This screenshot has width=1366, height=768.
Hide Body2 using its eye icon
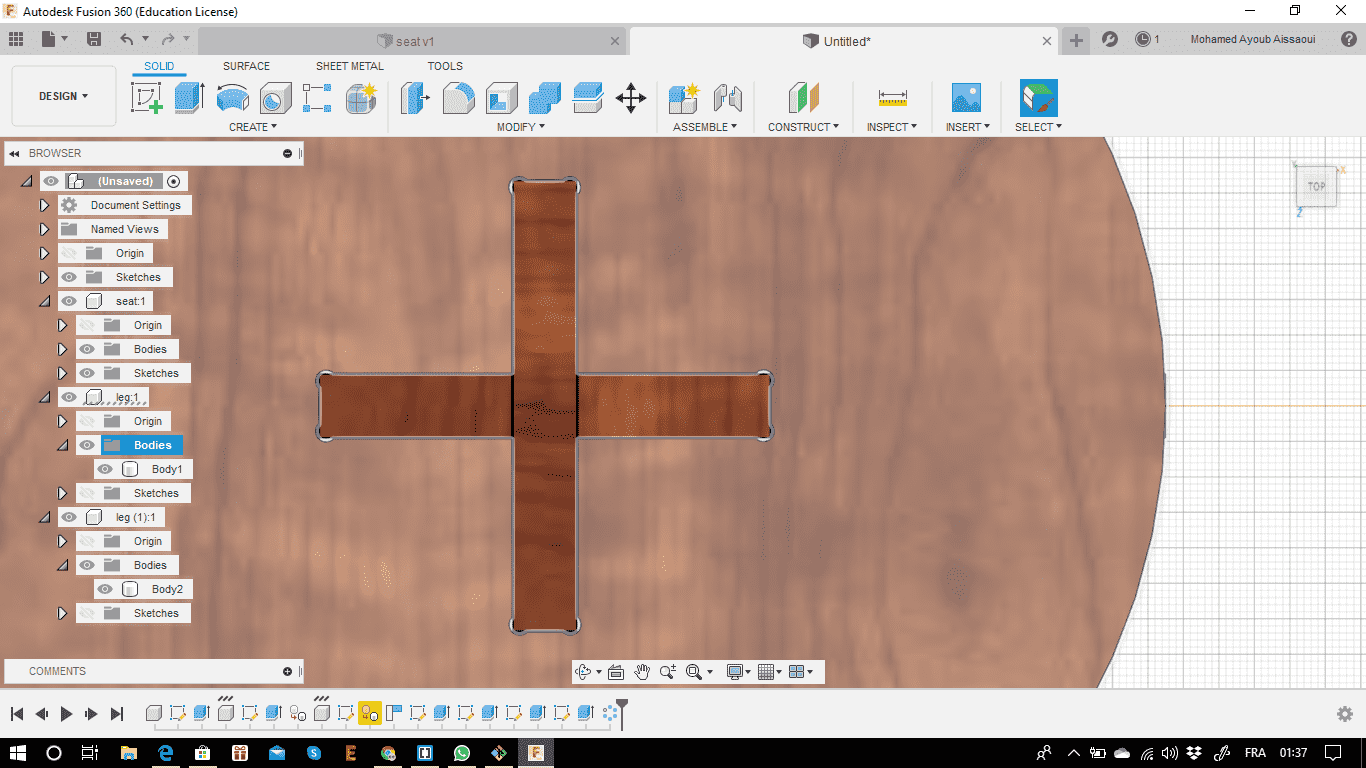pyautogui.click(x=105, y=589)
